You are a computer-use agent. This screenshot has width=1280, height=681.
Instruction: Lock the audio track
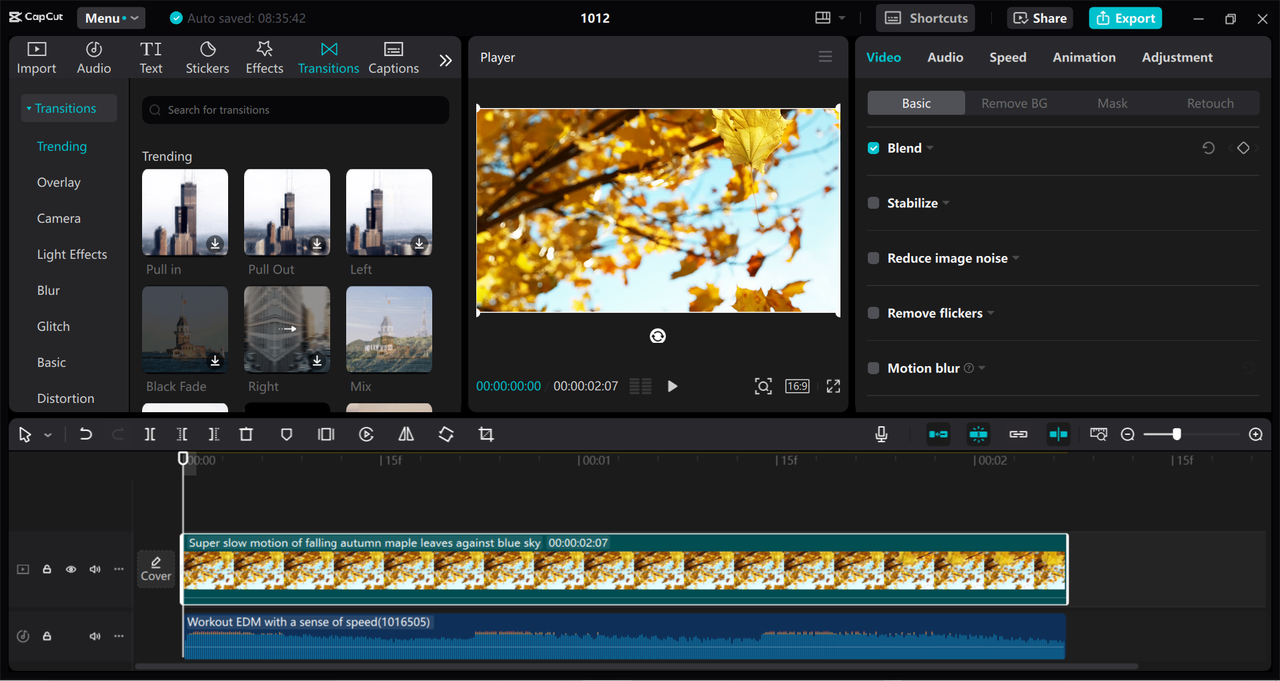point(47,636)
